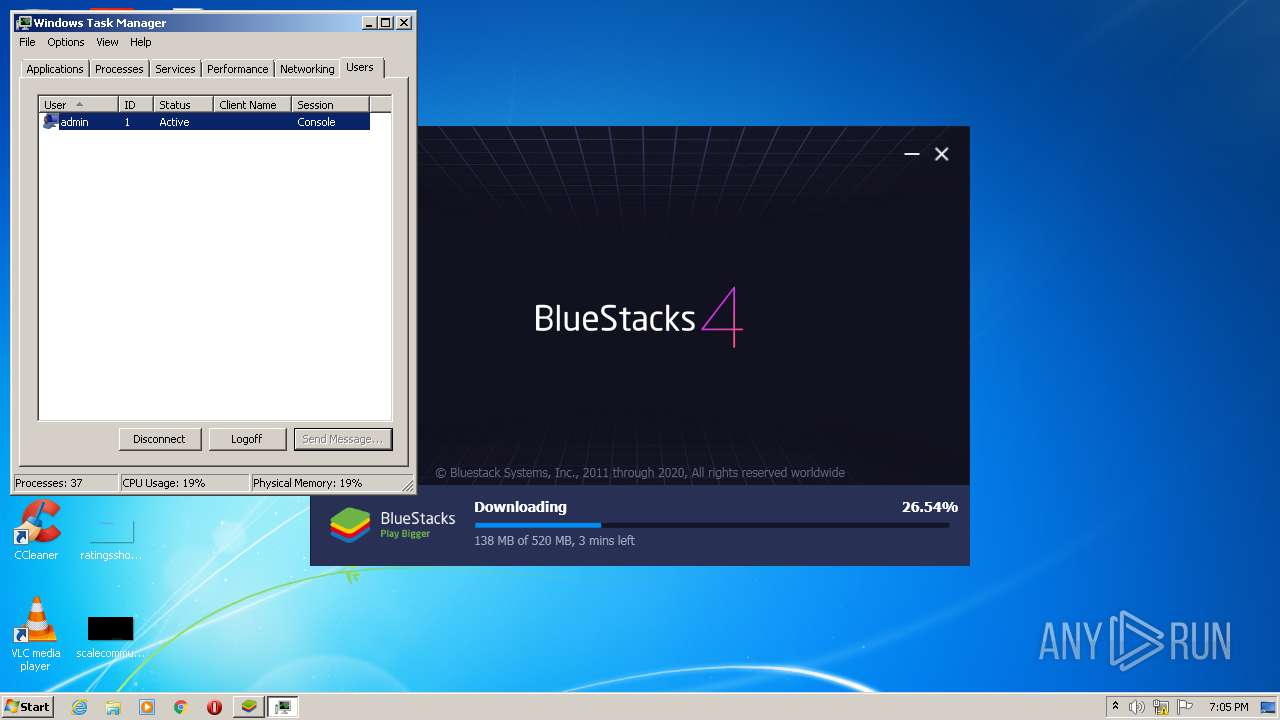Click the admin user icon

pyautogui.click(x=50, y=122)
